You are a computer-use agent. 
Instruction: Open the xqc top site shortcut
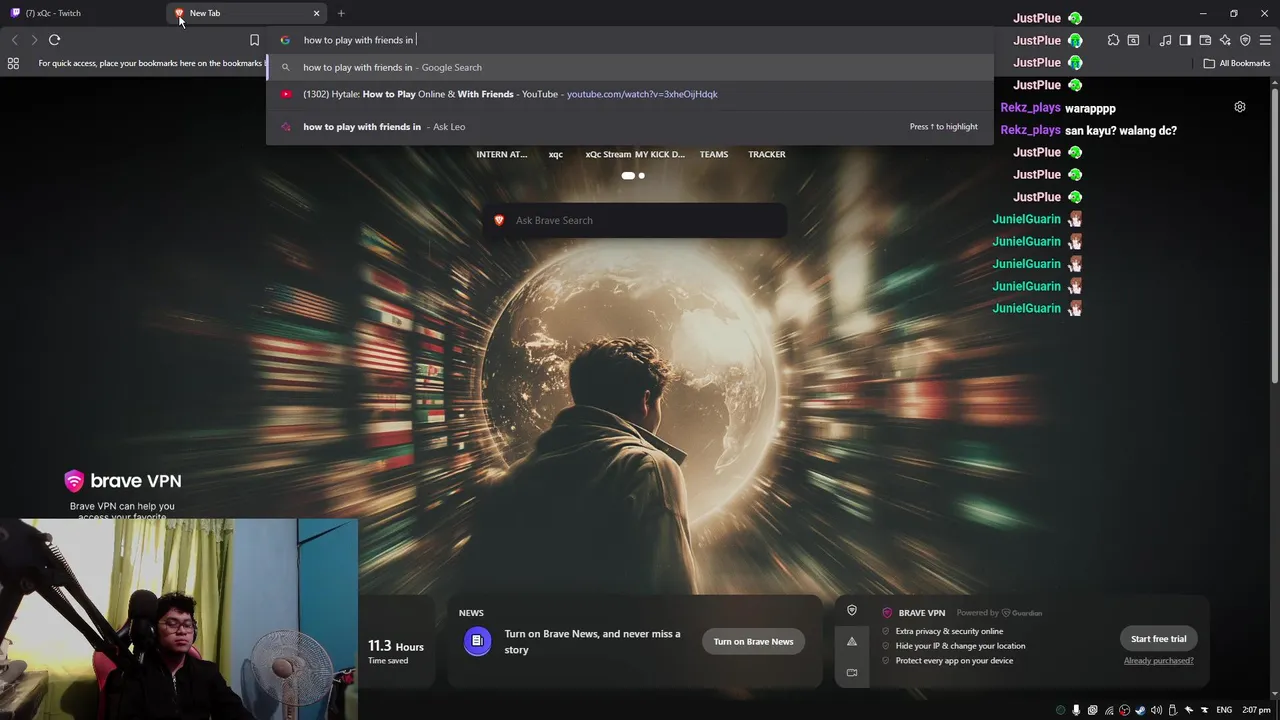click(556, 154)
